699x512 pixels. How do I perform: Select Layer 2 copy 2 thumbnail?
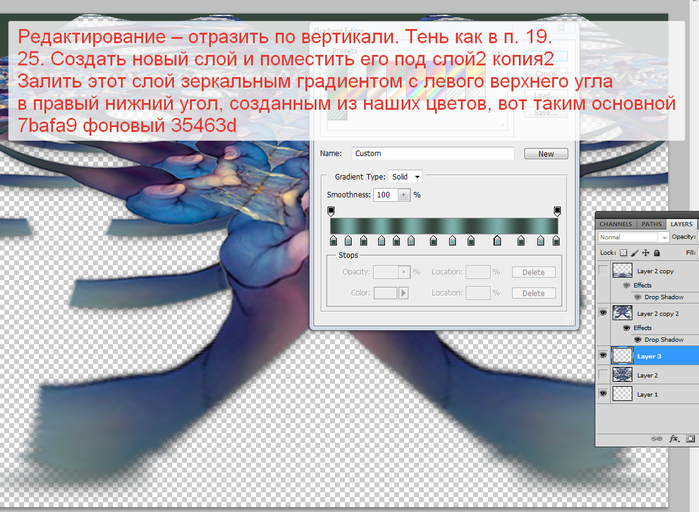pos(622,313)
